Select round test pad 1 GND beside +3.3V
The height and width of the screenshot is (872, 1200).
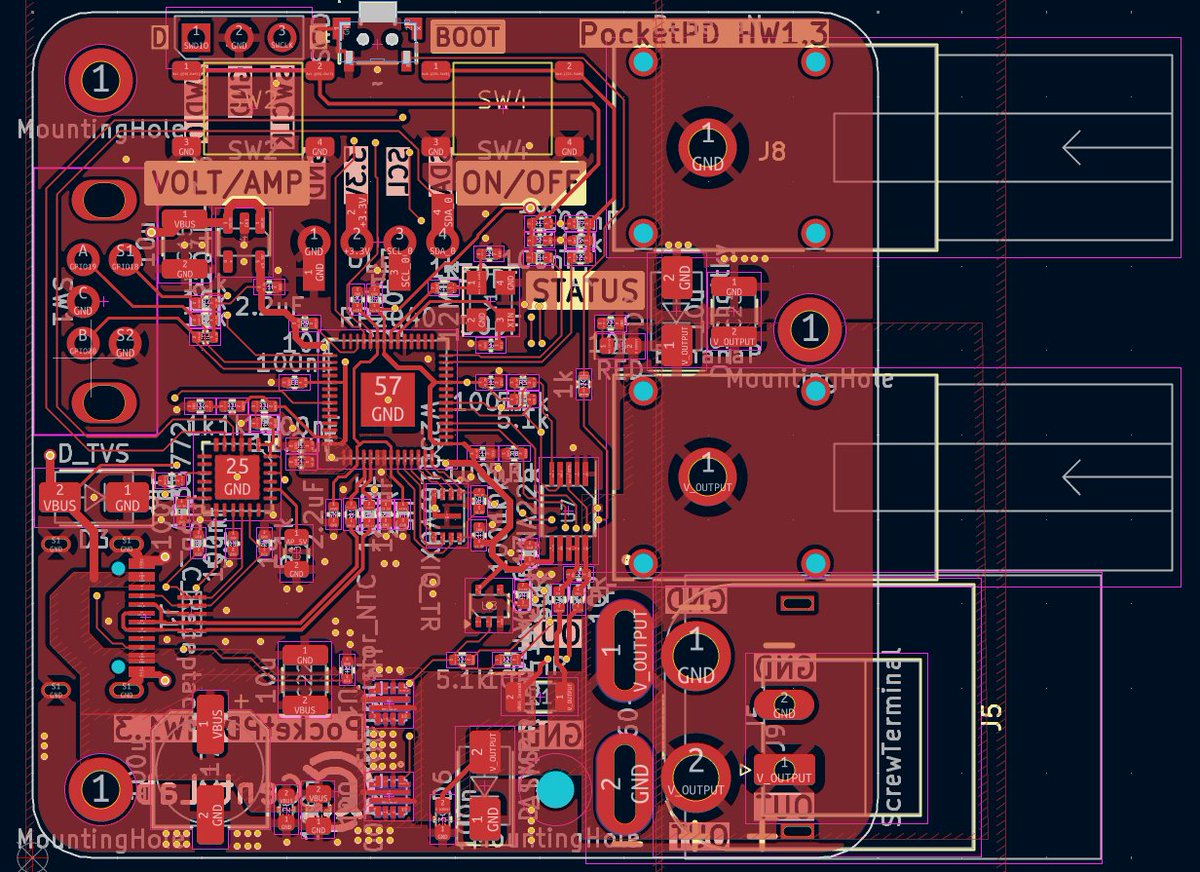pyautogui.click(x=313, y=243)
